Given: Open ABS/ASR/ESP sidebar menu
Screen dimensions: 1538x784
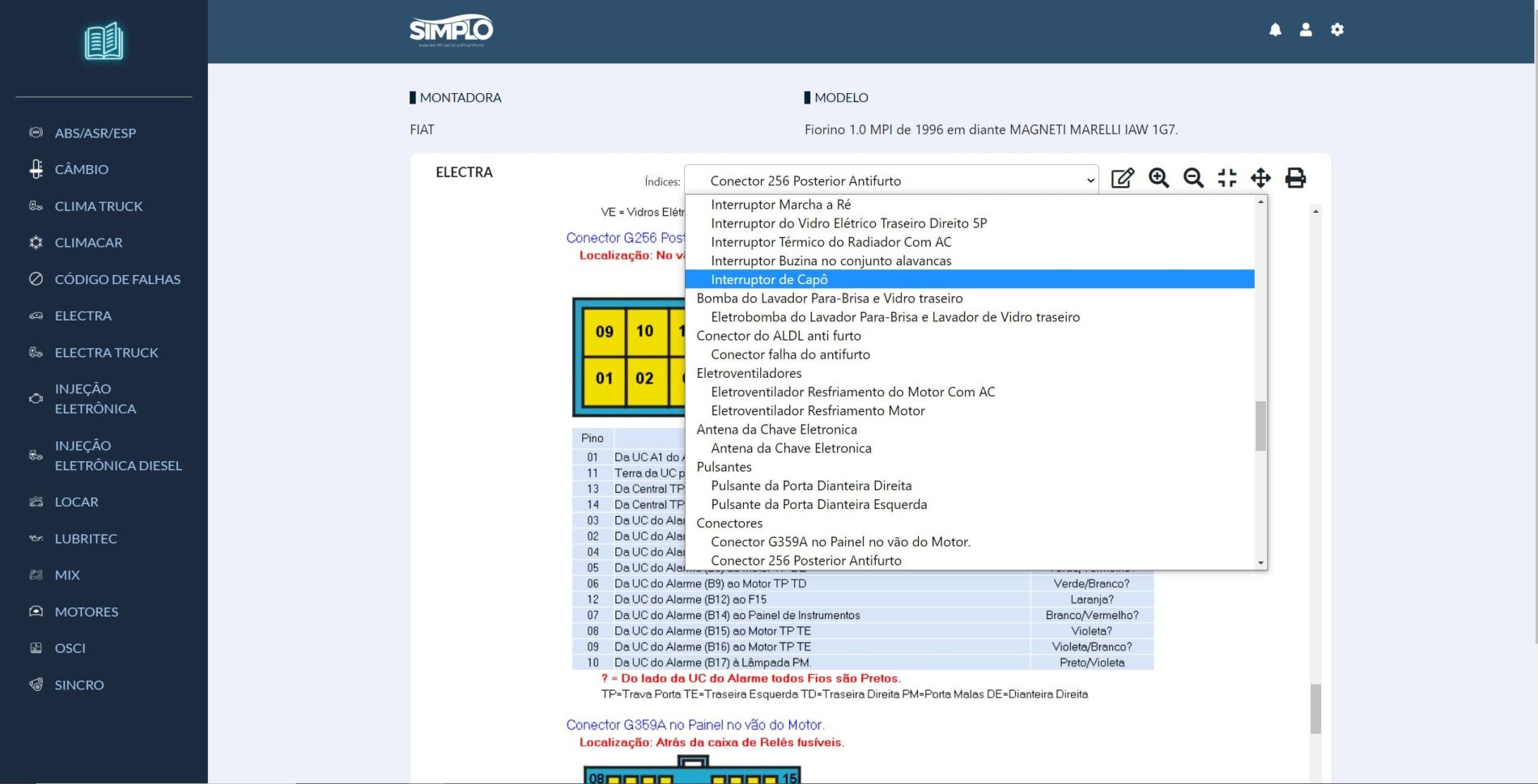Looking at the screenshot, I should [x=95, y=133].
